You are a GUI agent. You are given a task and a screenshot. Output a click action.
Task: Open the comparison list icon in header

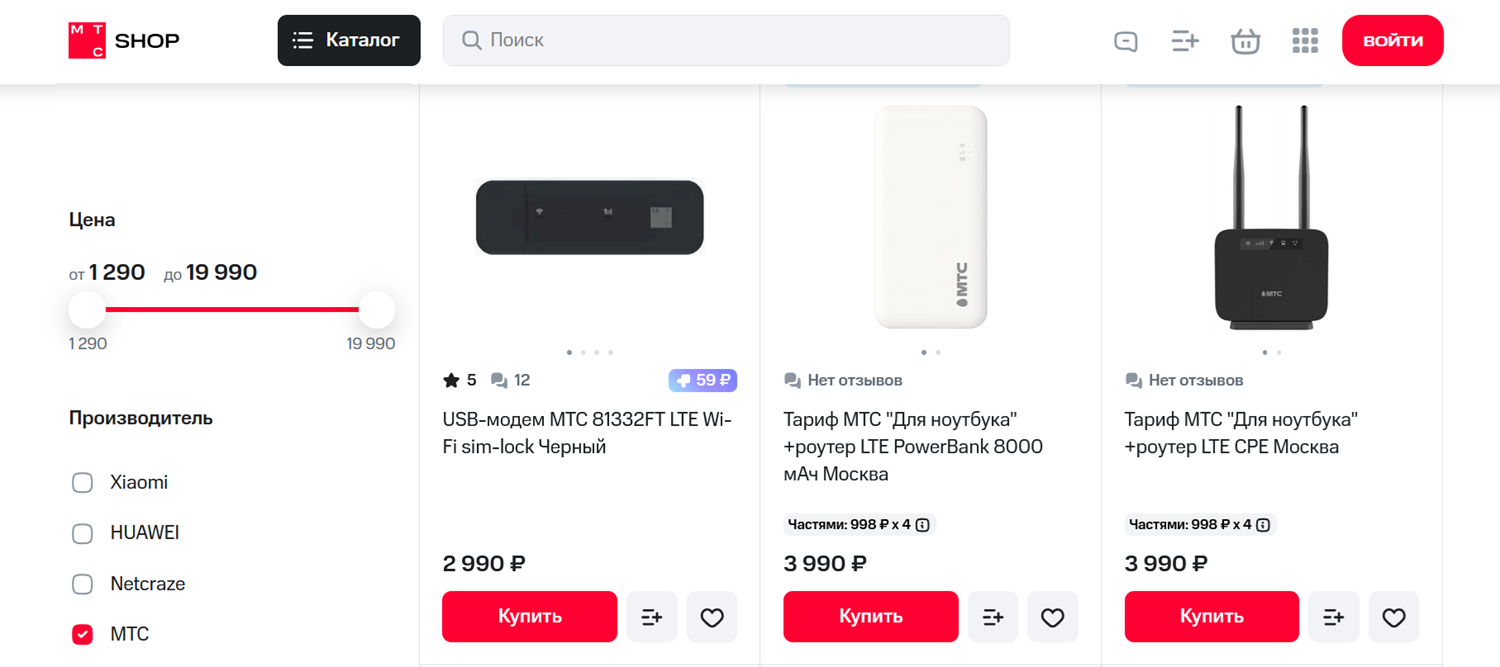pyautogui.click(x=1185, y=40)
